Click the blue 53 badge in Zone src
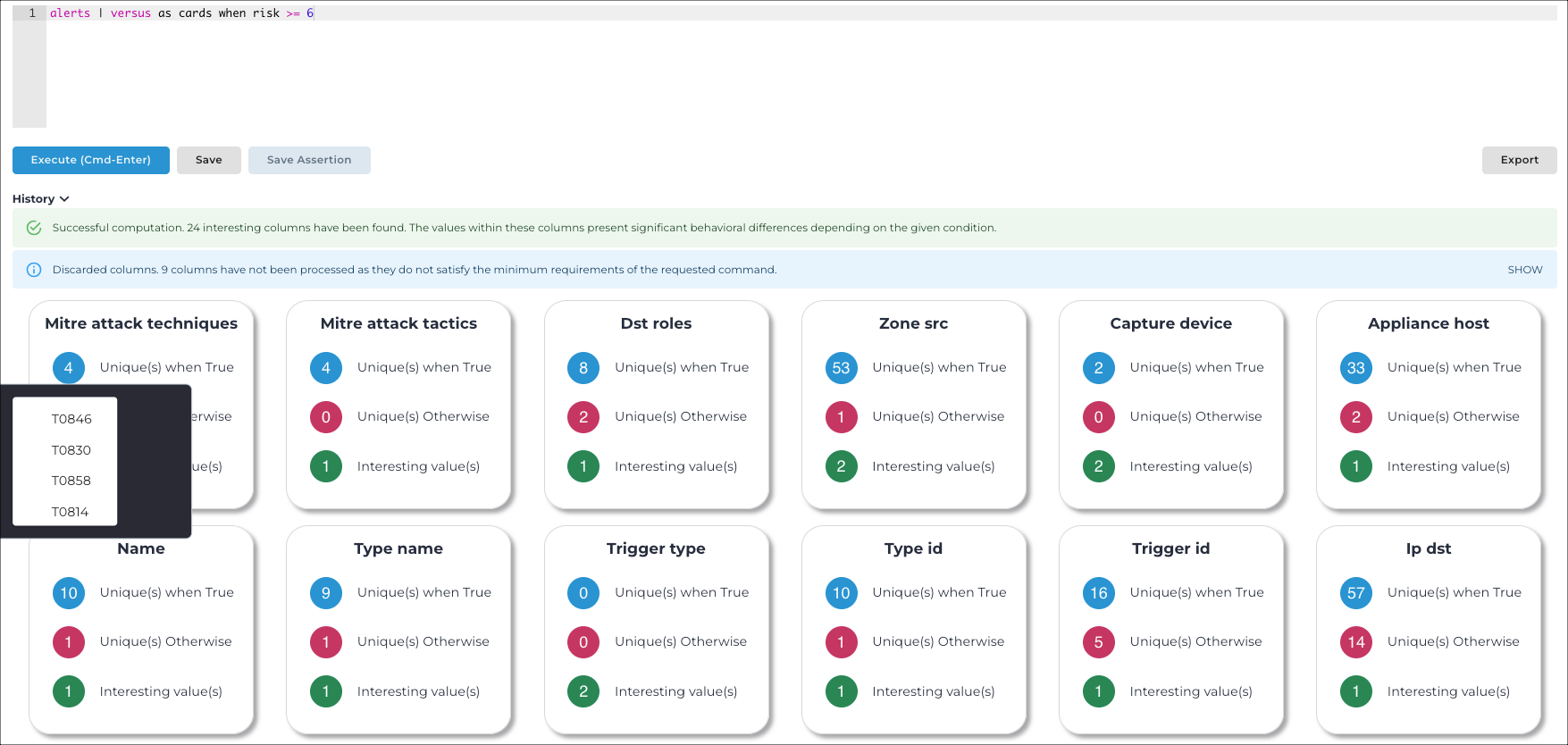 (x=841, y=368)
